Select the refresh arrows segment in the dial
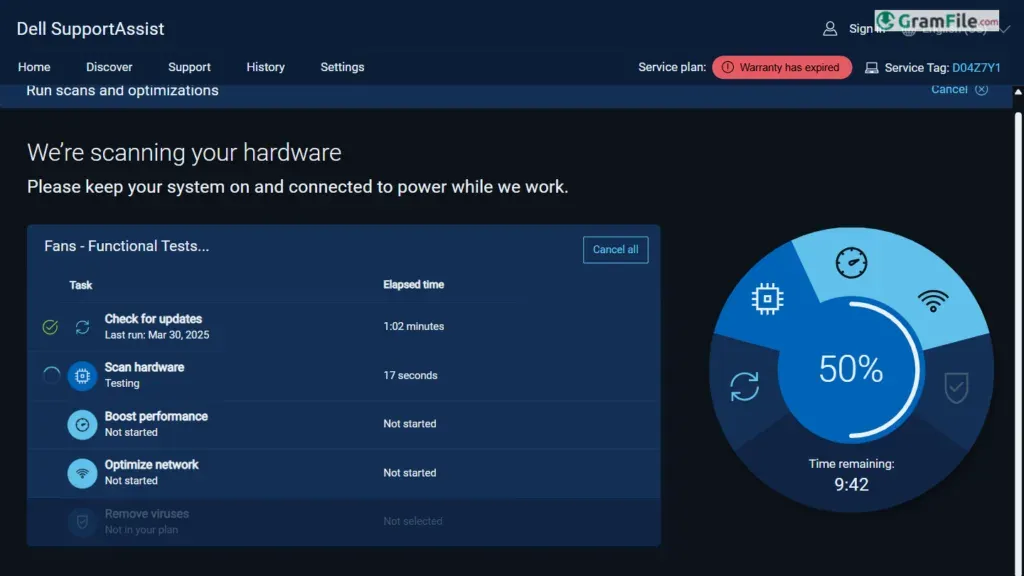This screenshot has height=576, width=1024. pos(744,387)
